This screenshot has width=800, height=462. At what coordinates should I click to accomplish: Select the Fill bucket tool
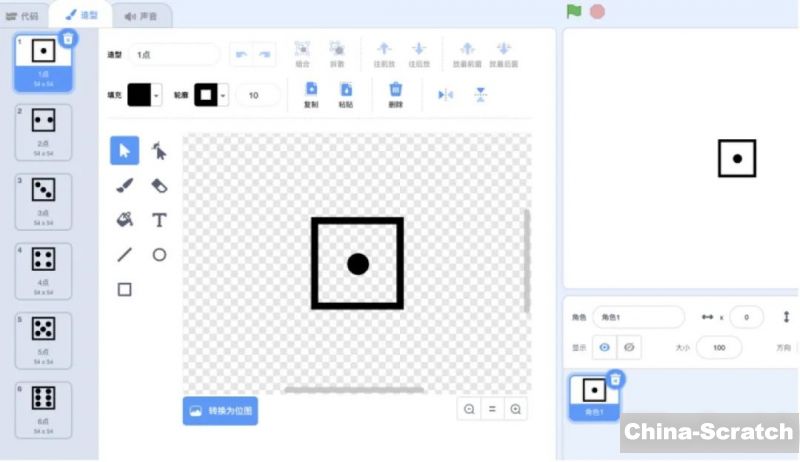125,220
